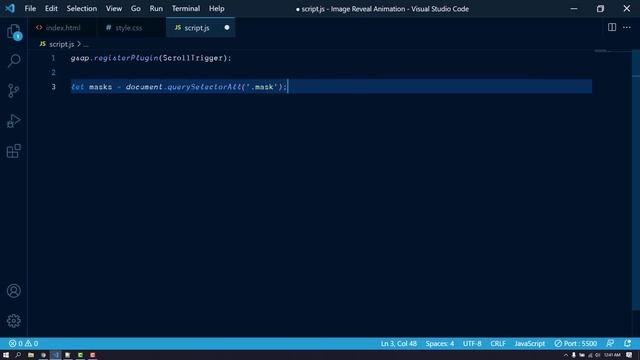
Task: Open the More Actions ellipsis menu
Action: 627,27
